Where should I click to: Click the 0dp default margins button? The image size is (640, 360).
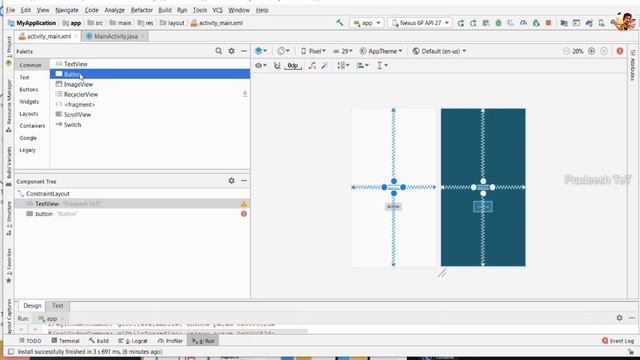[x=293, y=65]
